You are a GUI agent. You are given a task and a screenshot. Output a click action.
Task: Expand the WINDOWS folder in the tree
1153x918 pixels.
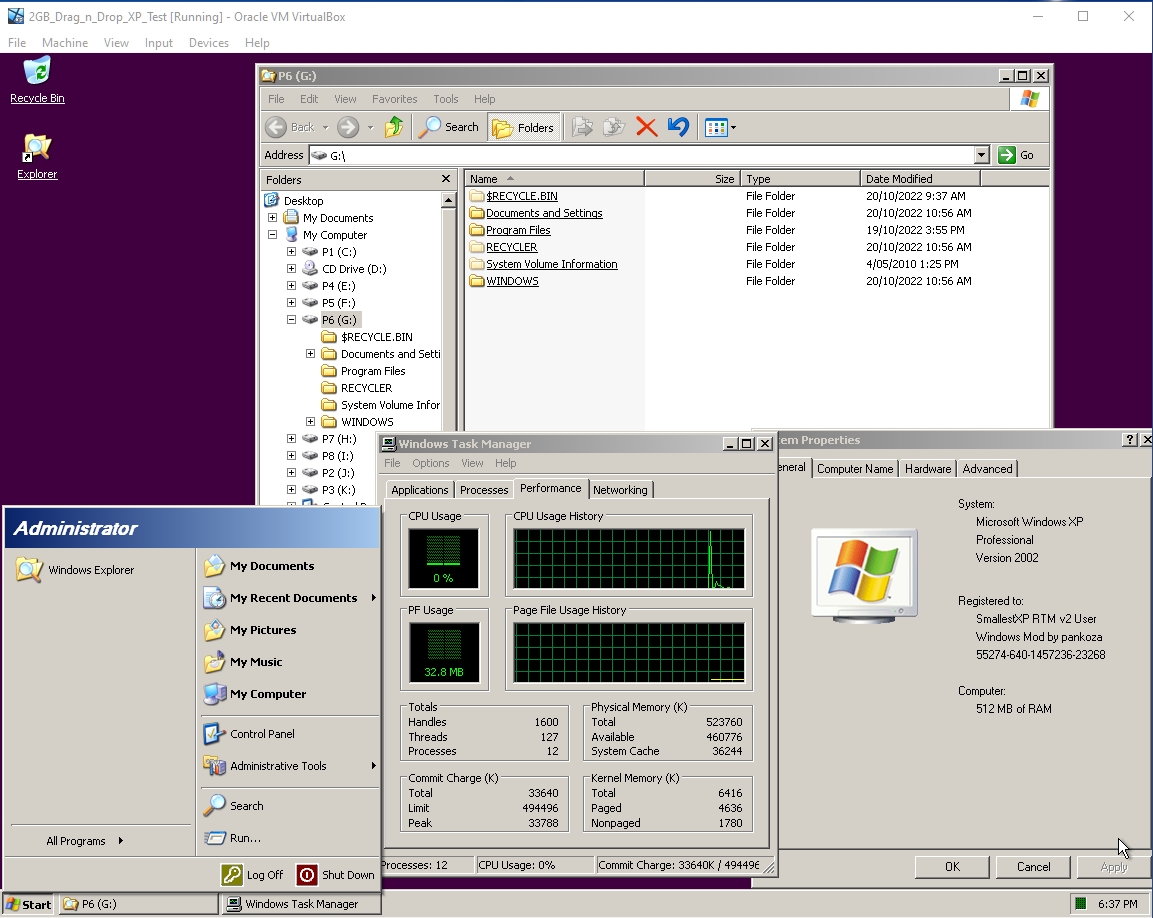311,421
